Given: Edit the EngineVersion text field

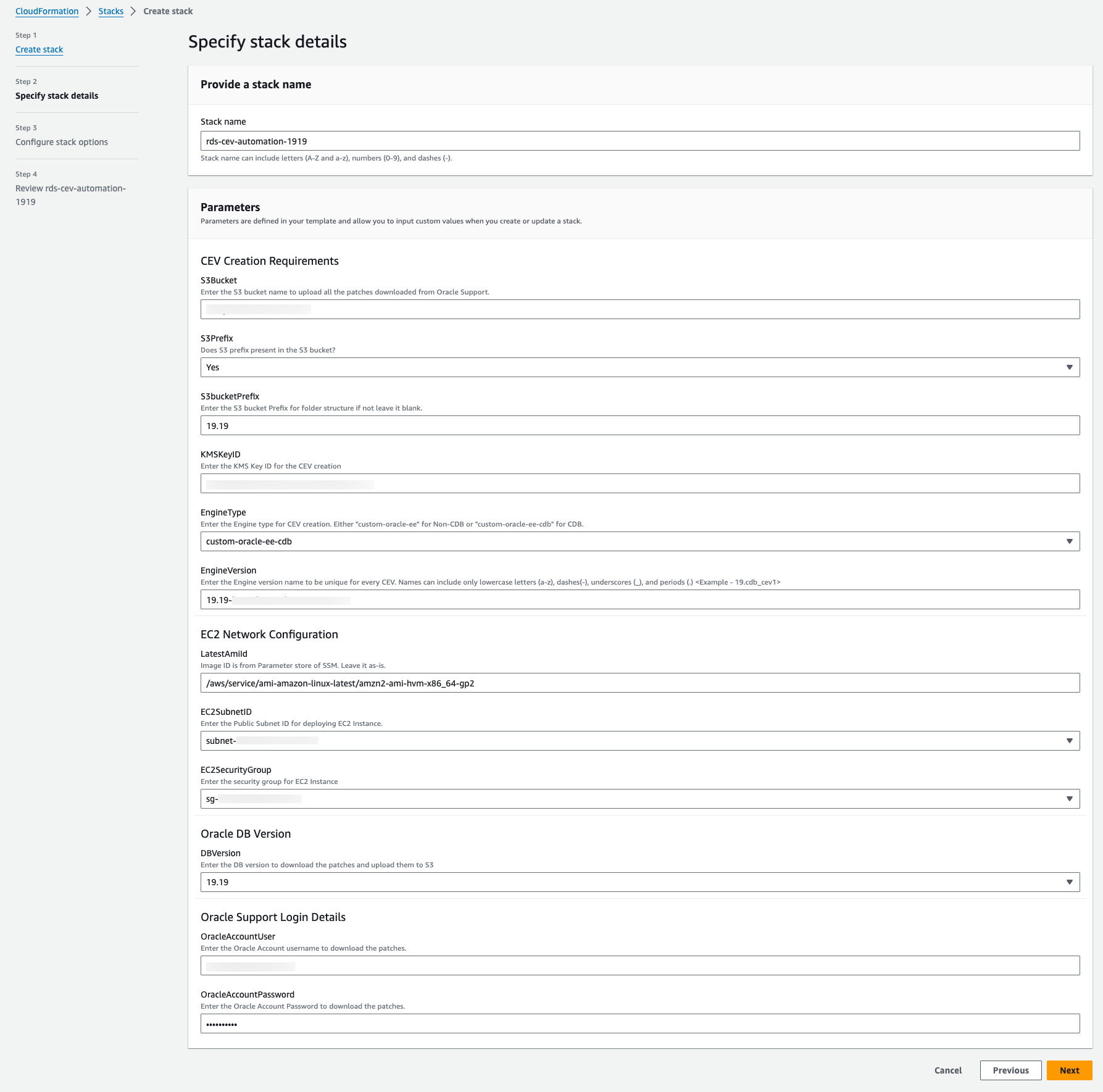Looking at the screenshot, I should 639,599.
